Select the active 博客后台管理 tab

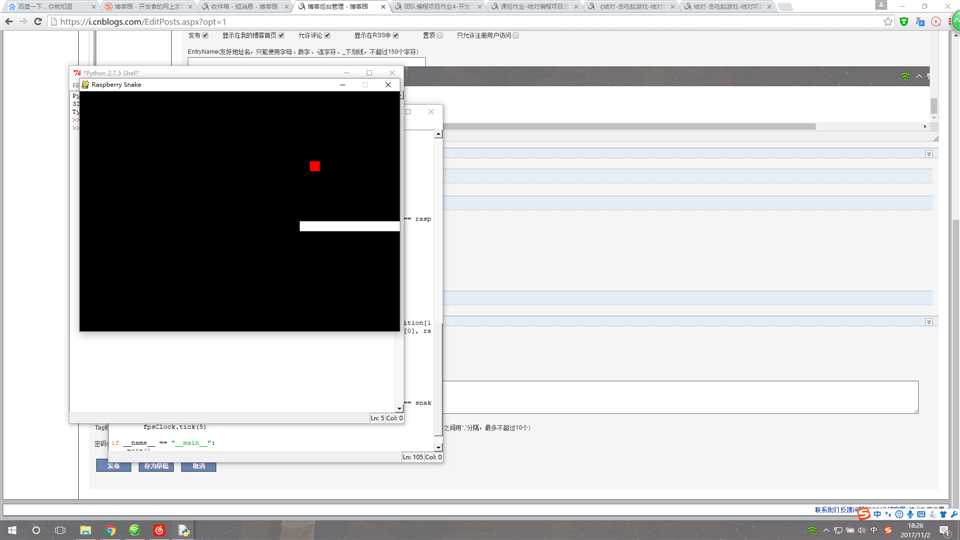pos(341,6)
